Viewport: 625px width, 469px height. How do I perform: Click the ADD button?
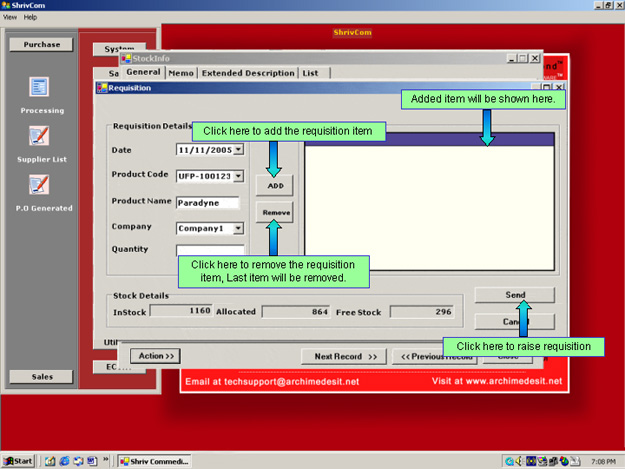[275, 186]
